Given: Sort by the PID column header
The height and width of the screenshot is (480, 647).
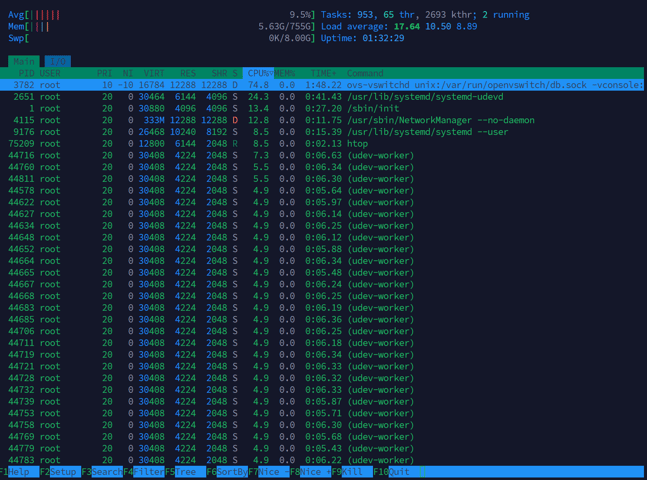Looking at the screenshot, I should pyautogui.click(x=26, y=73).
